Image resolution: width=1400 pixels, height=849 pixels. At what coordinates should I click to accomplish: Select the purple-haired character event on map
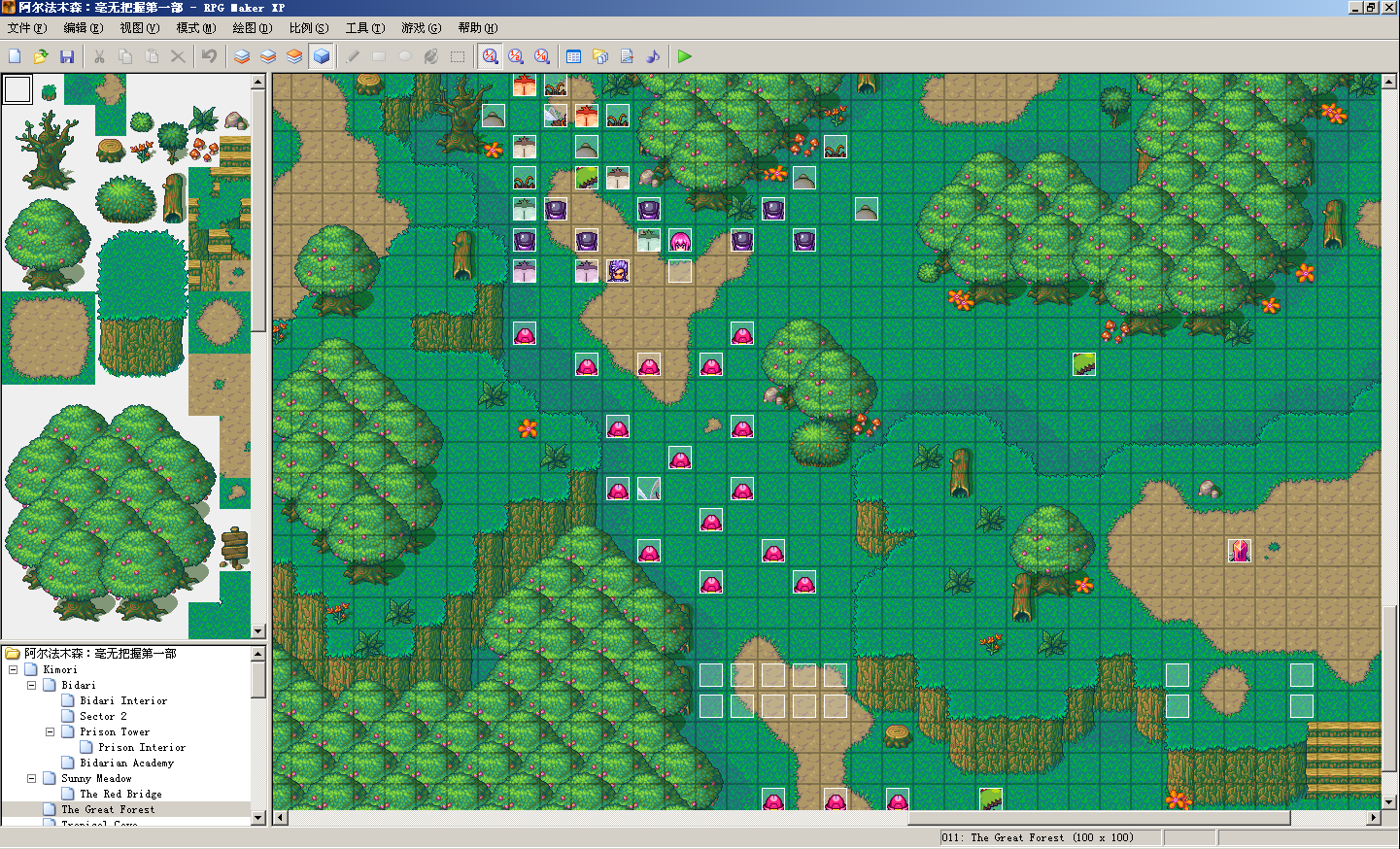(618, 271)
